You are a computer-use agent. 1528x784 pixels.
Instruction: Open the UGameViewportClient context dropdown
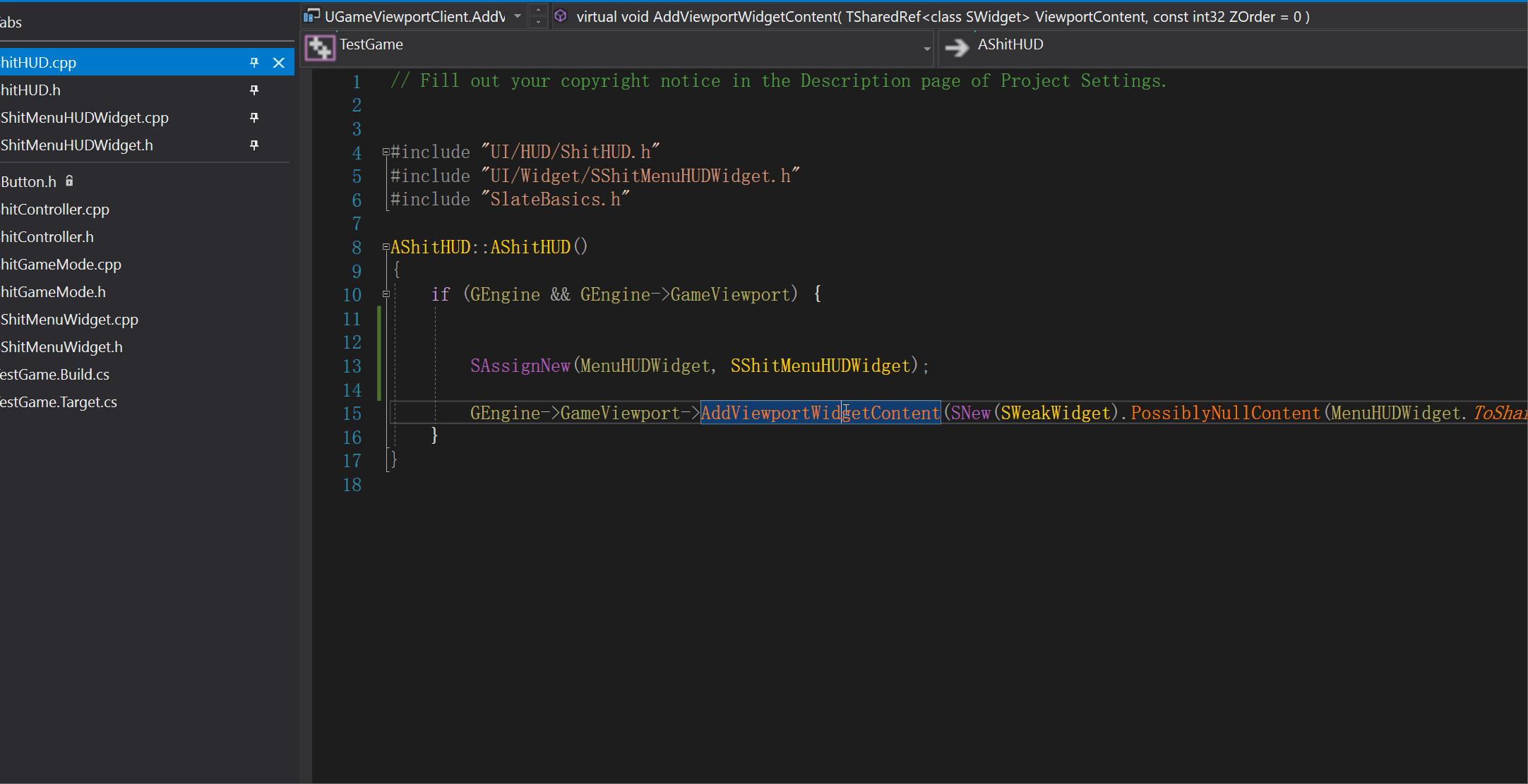pyautogui.click(x=518, y=16)
